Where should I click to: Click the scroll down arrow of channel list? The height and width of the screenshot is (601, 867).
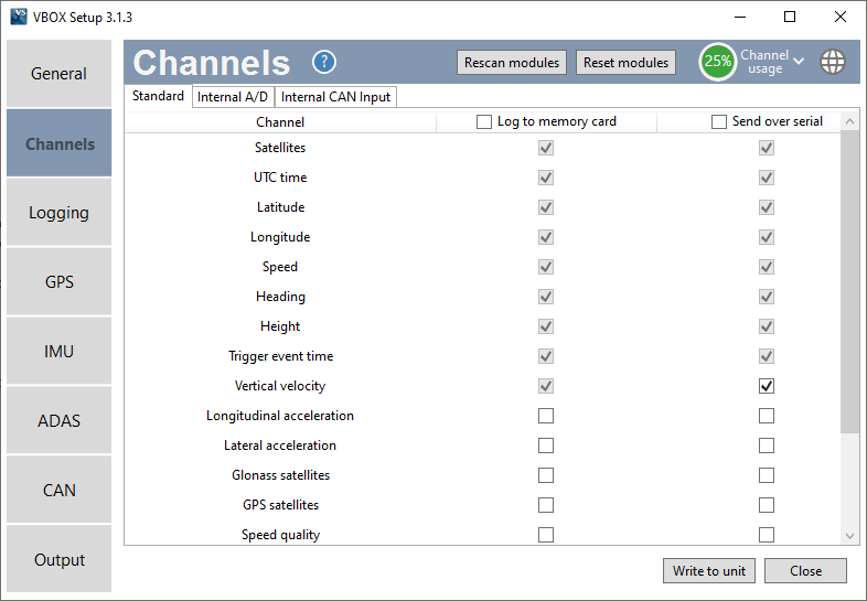tap(849, 535)
